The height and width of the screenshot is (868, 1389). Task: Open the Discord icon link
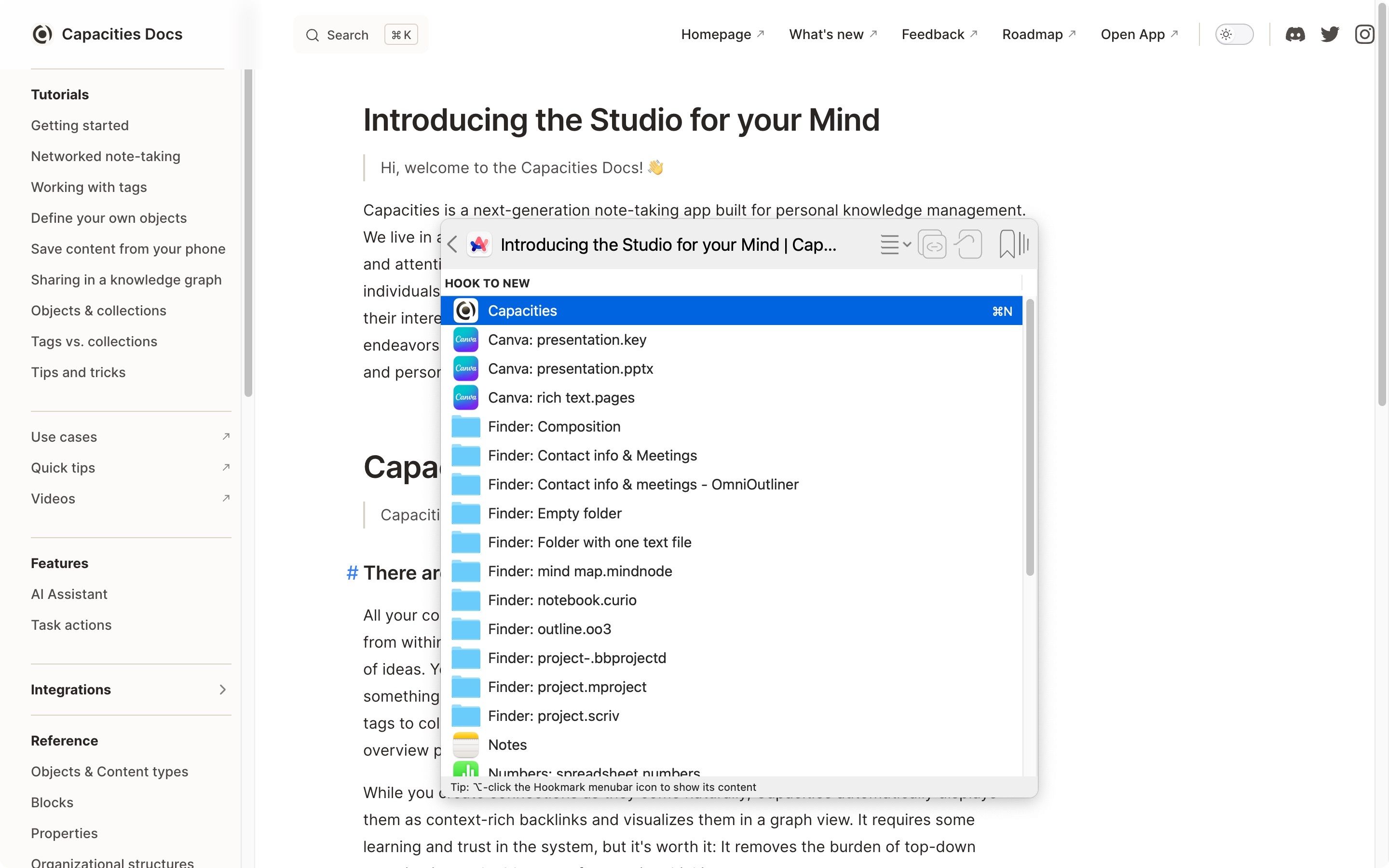point(1295,34)
